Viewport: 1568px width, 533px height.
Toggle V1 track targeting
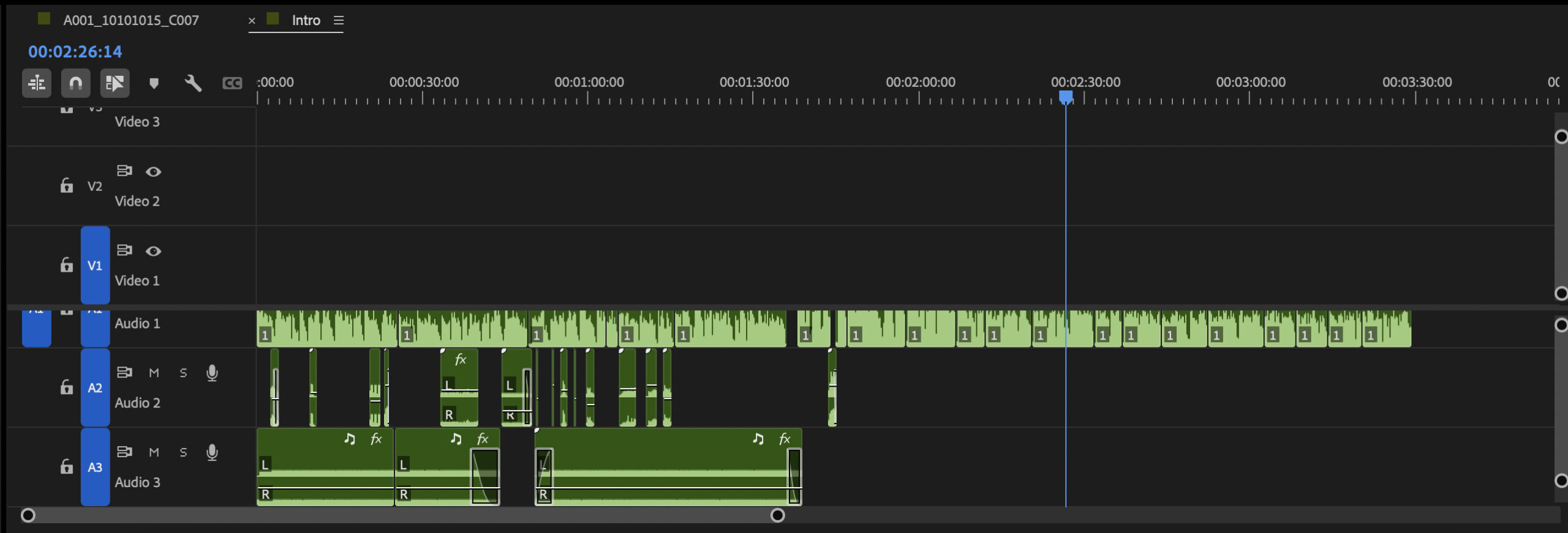(x=95, y=265)
